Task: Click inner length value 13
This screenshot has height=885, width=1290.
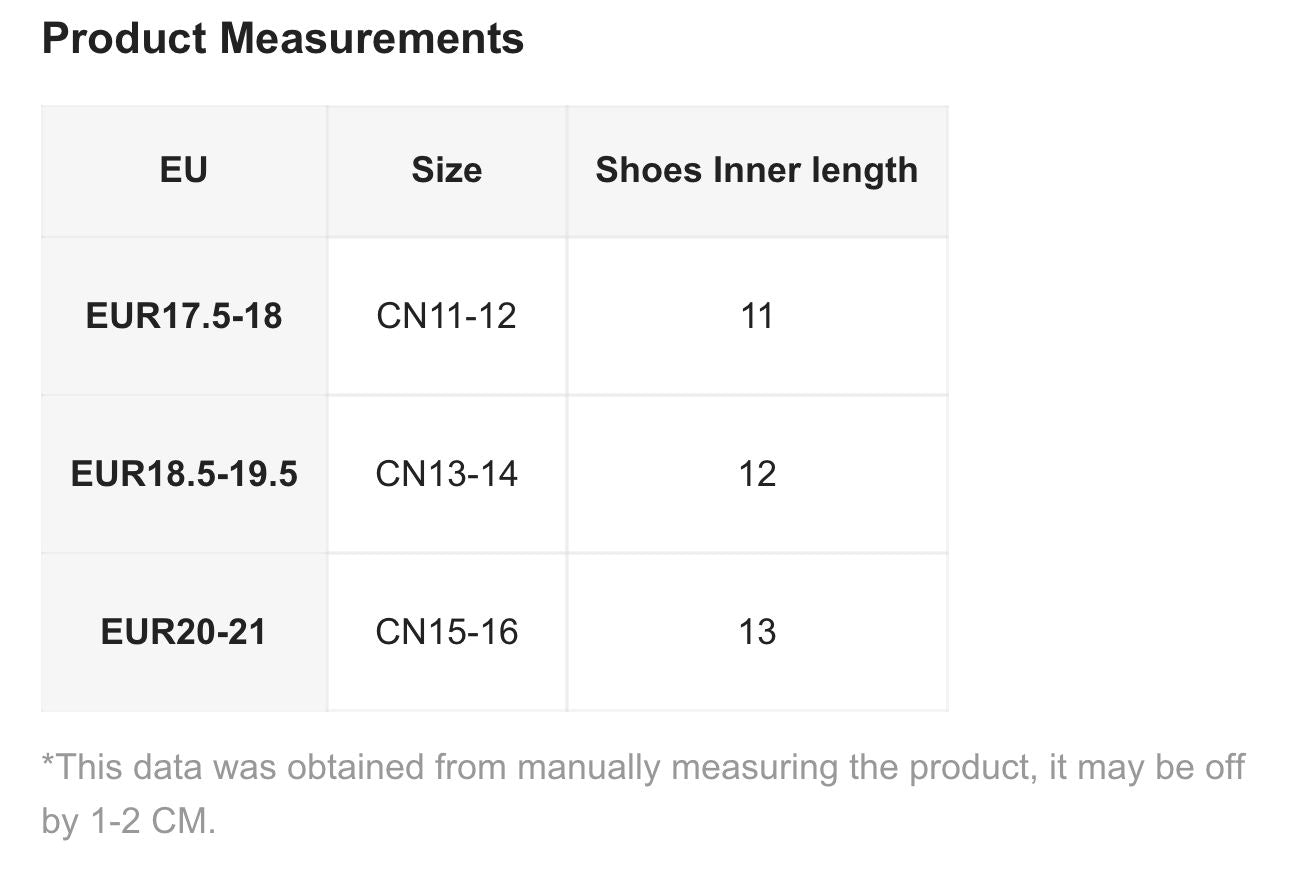Action: tap(757, 632)
